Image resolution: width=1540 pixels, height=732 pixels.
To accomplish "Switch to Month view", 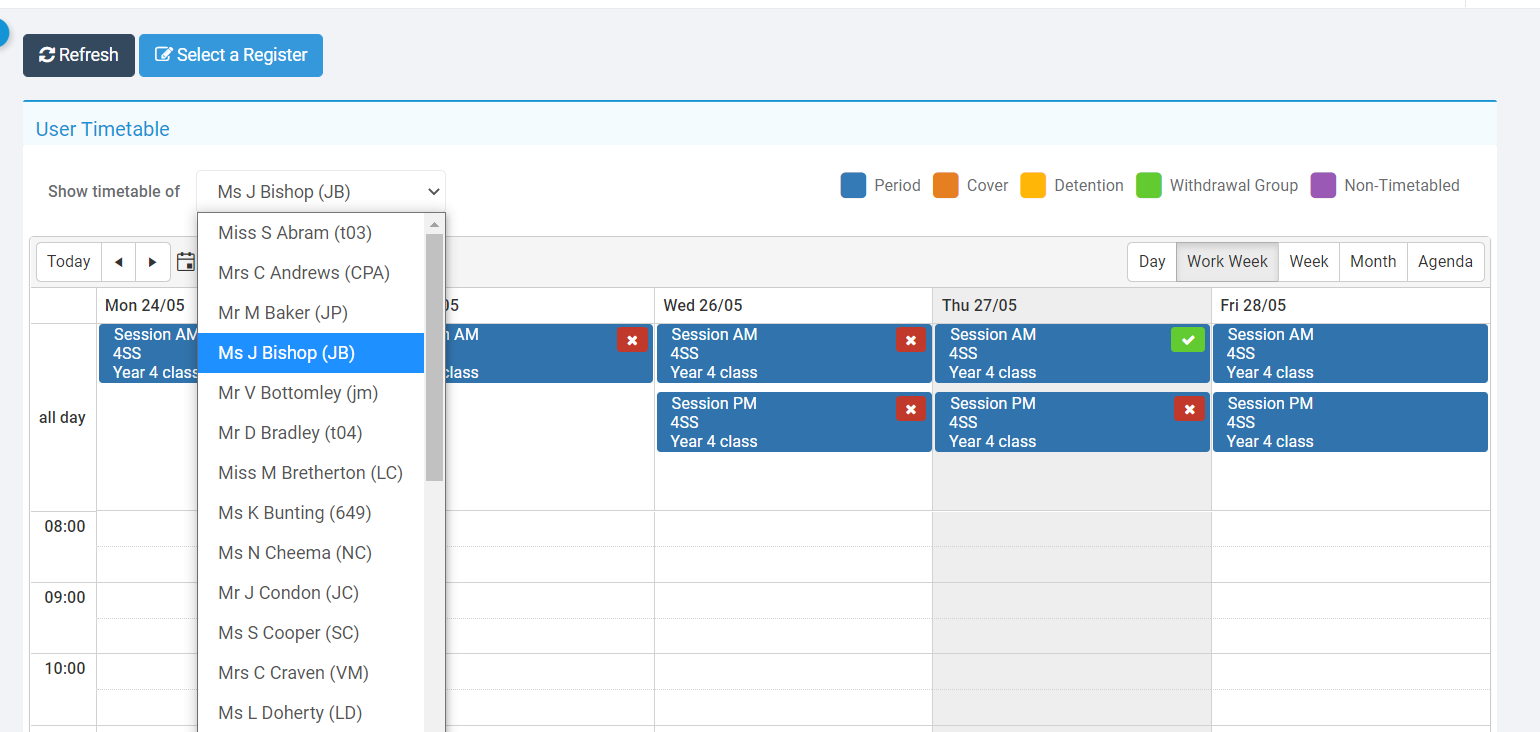I will pos(1372,262).
